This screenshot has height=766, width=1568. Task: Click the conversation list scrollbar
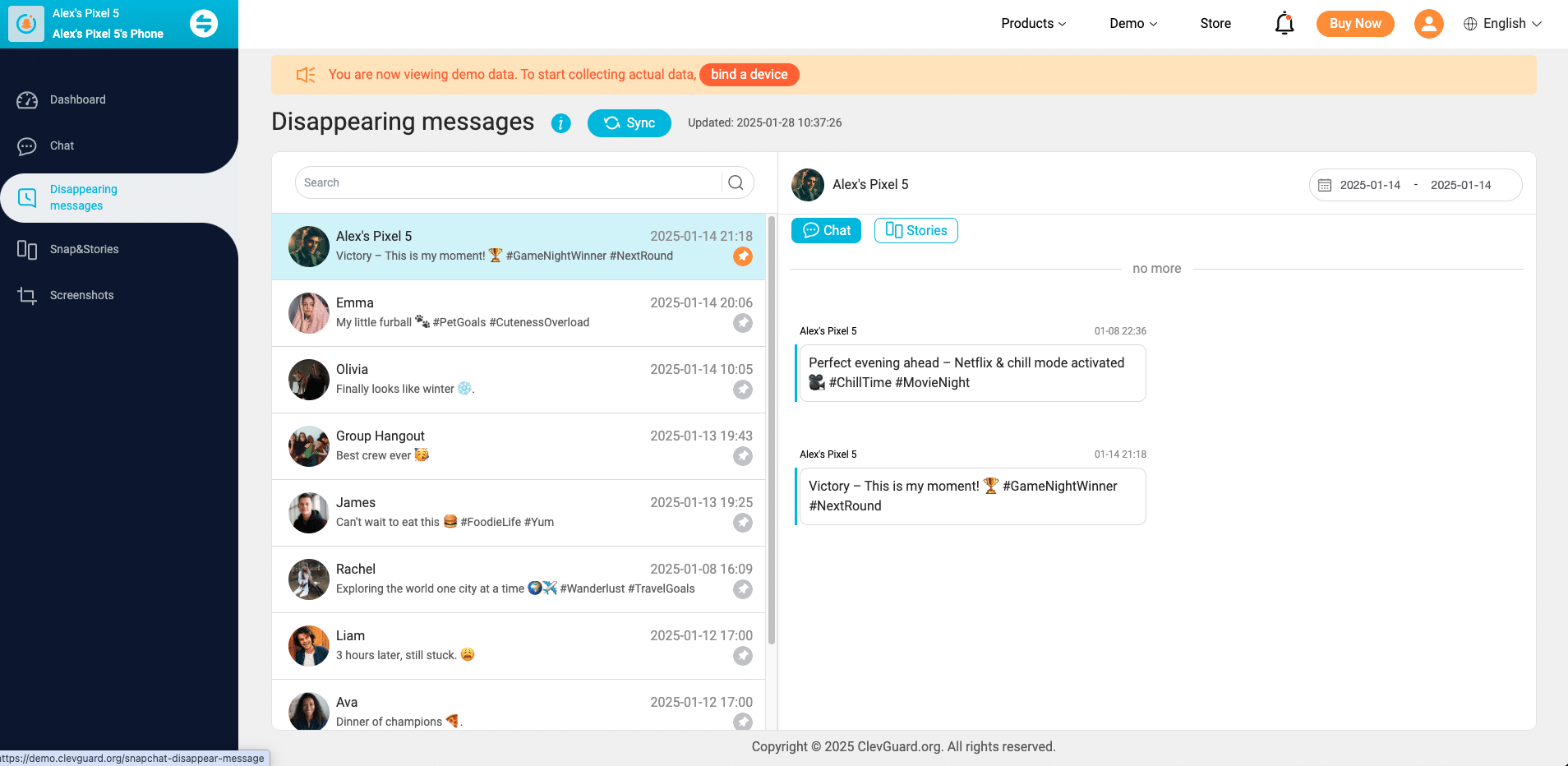tap(771, 427)
